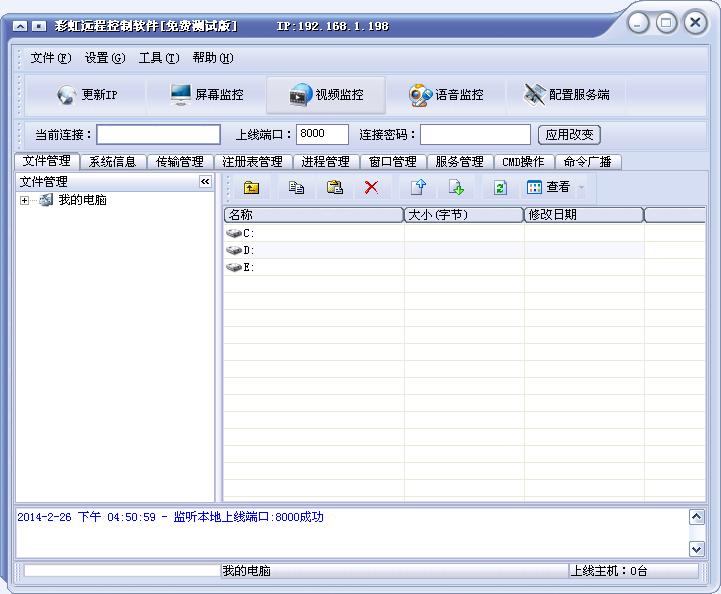Open 视频监控 video monitoring
The image size is (721, 594).
(326, 95)
